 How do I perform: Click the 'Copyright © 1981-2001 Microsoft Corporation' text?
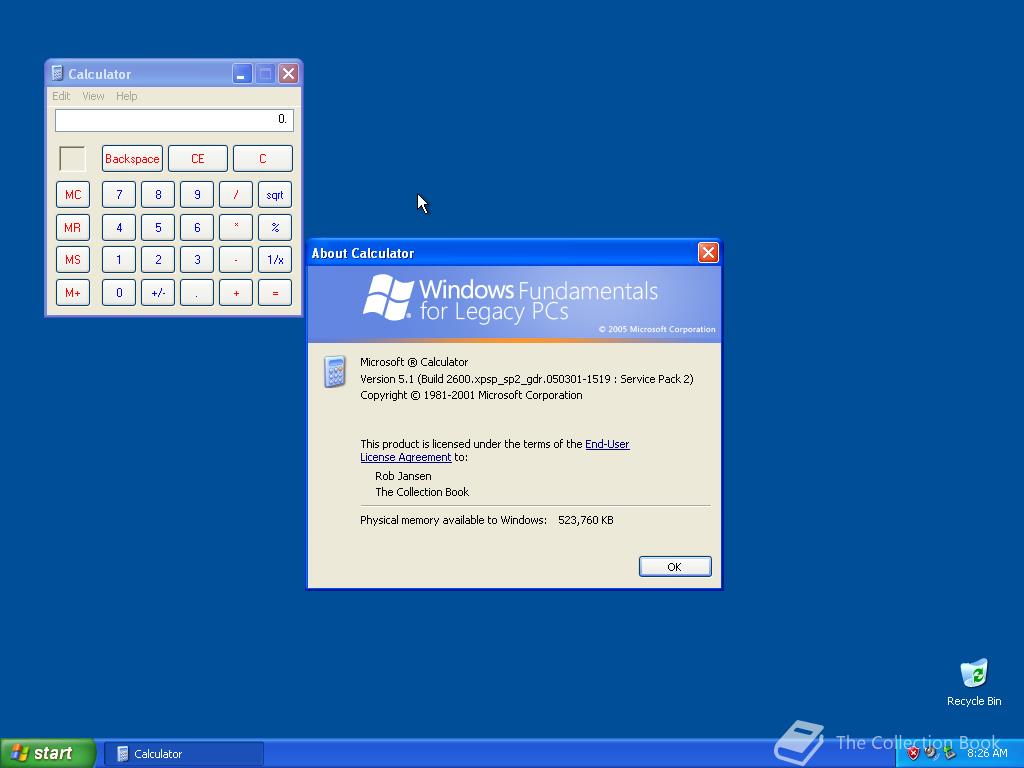471,395
